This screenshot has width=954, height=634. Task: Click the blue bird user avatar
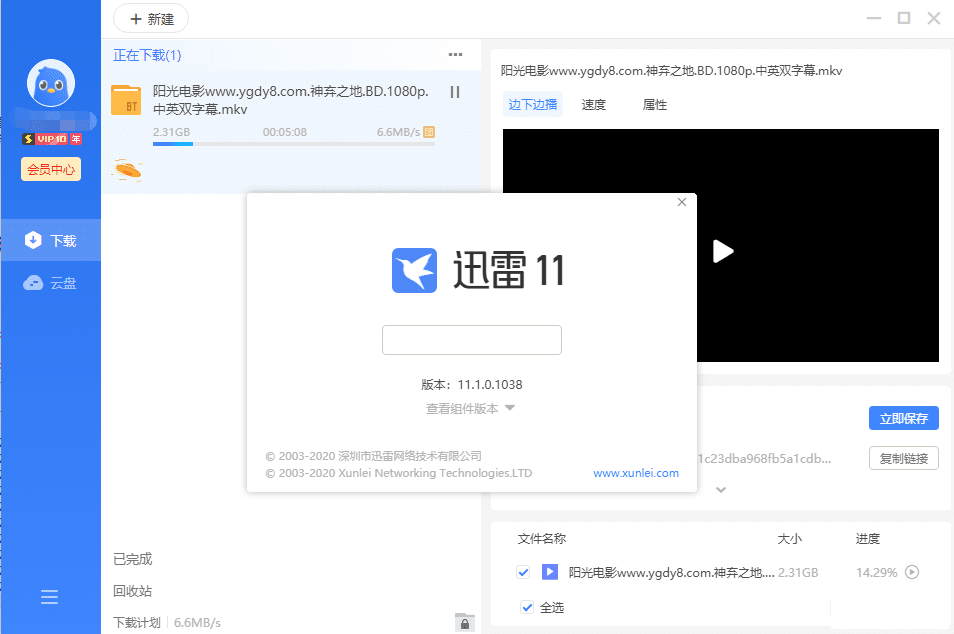pos(50,83)
